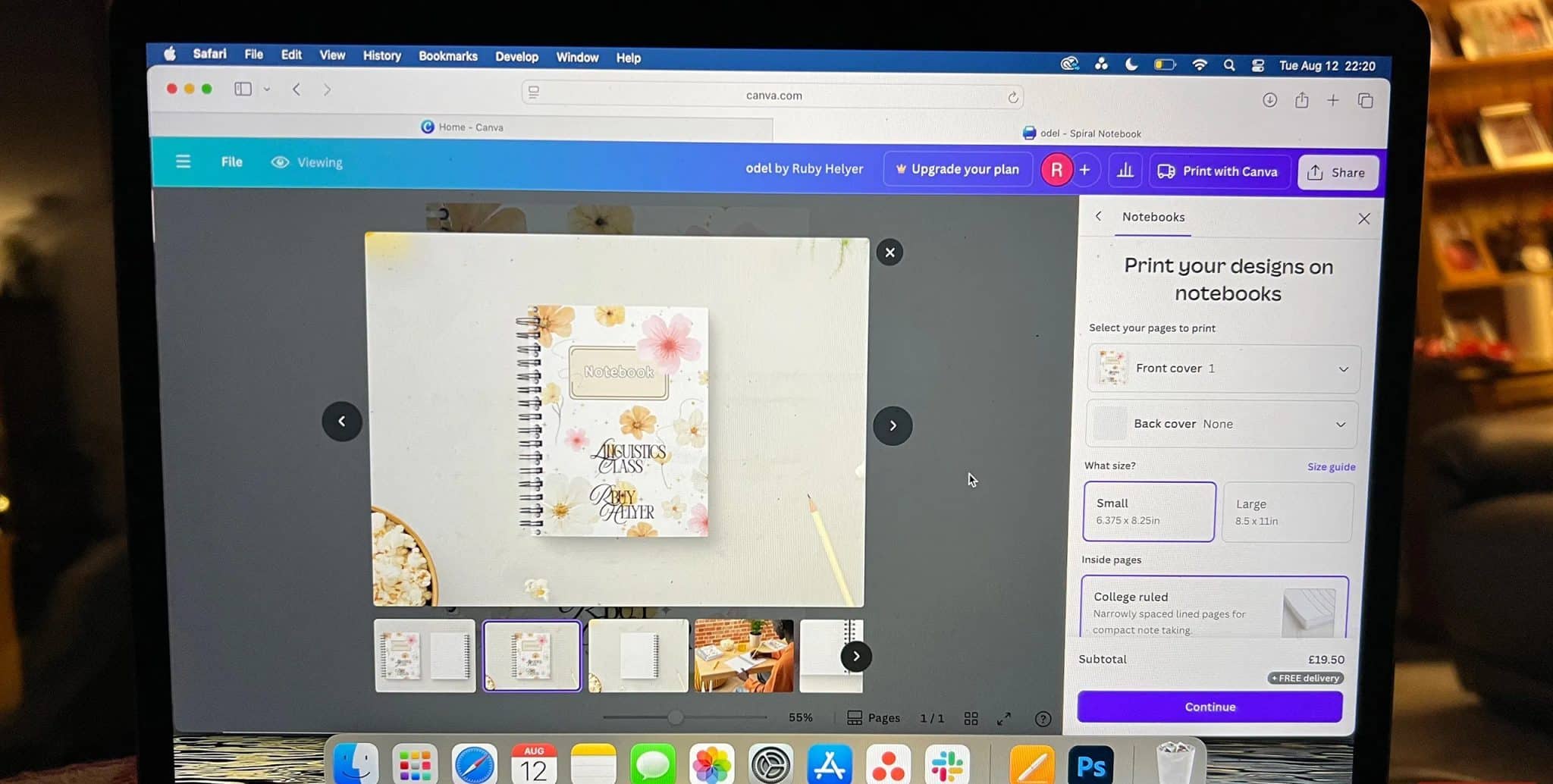The width and height of the screenshot is (1553, 784).
Task: Click the Viewing mode eye toggle
Action: click(306, 162)
